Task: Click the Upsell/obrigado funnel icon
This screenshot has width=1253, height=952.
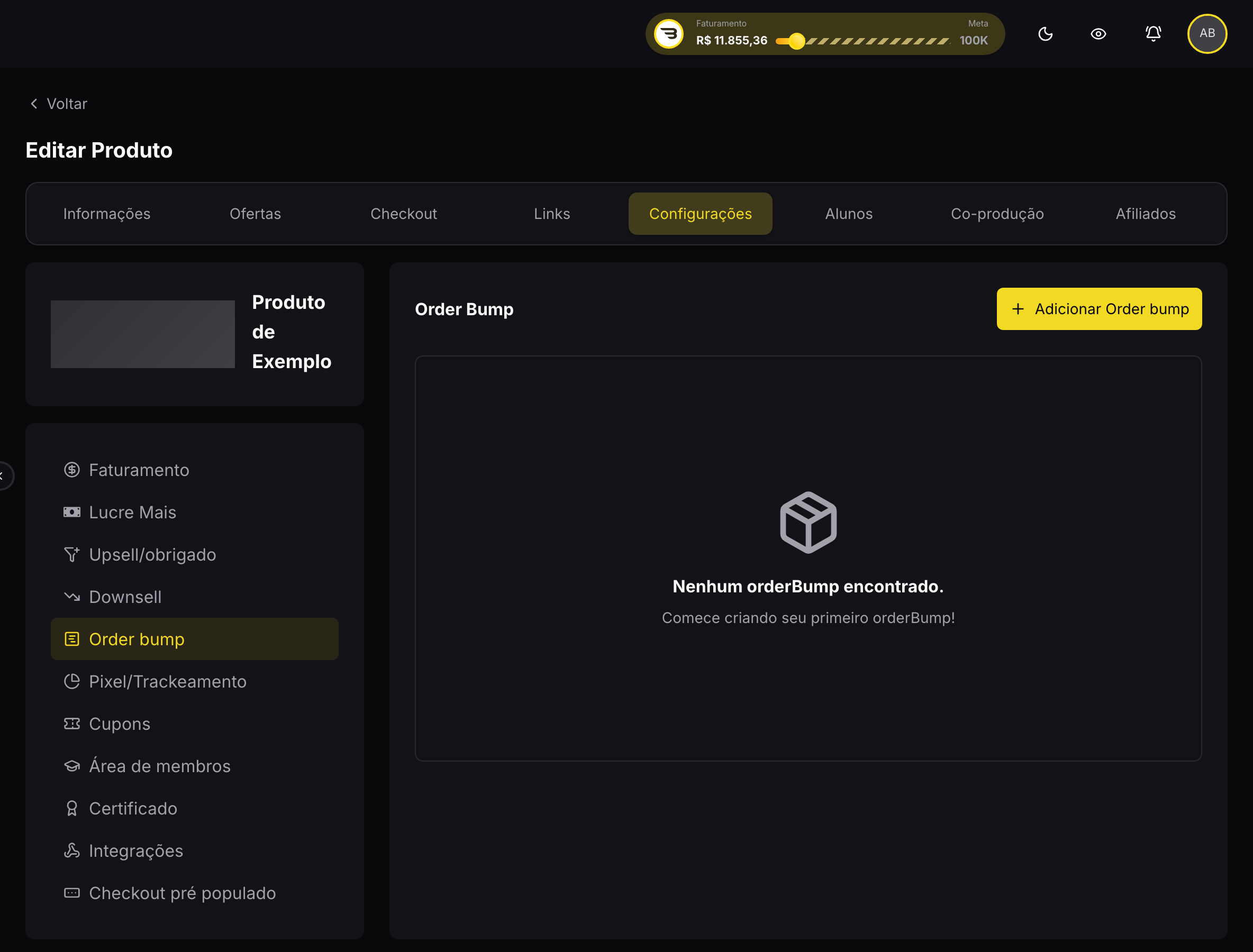Action: coord(72,554)
